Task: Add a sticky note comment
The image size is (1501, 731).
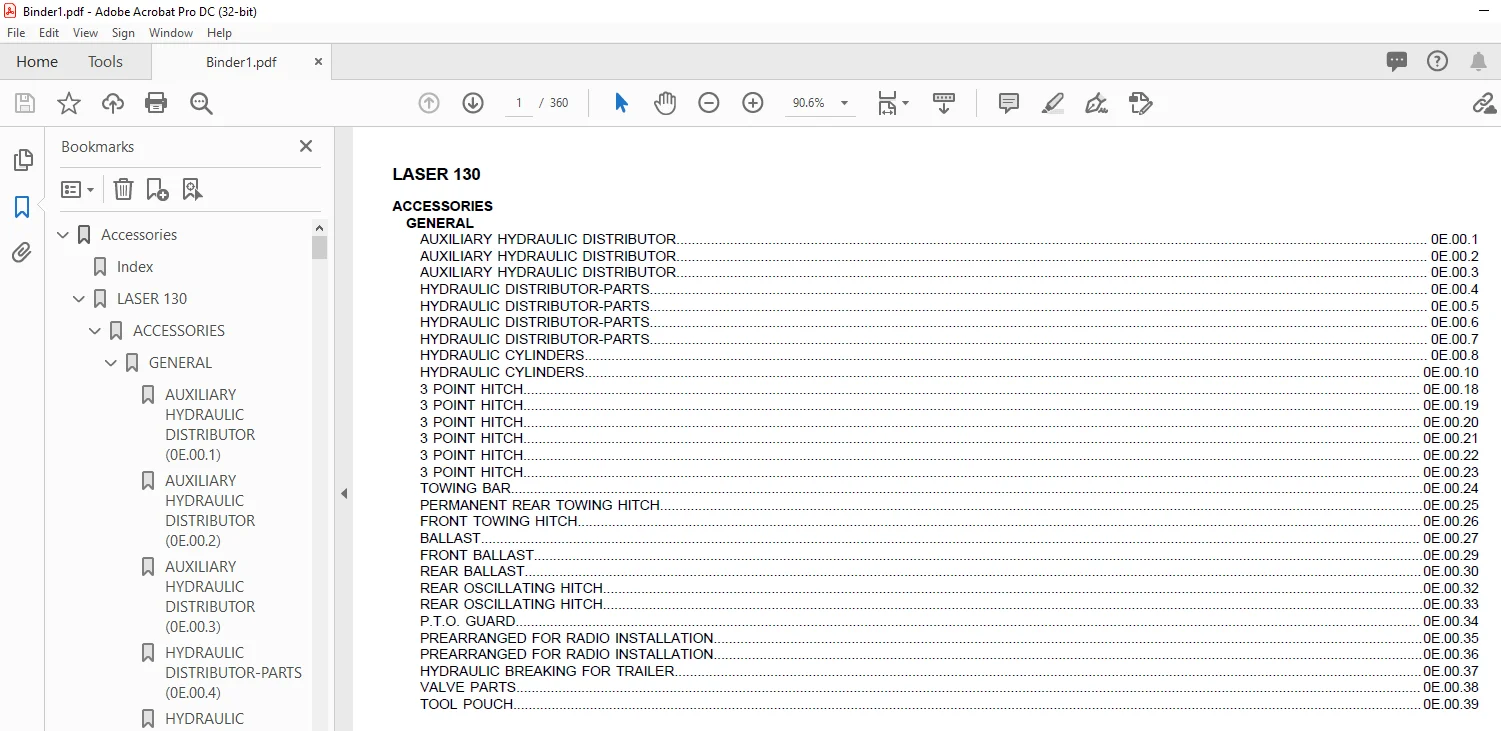Action: click(x=1009, y=103)
